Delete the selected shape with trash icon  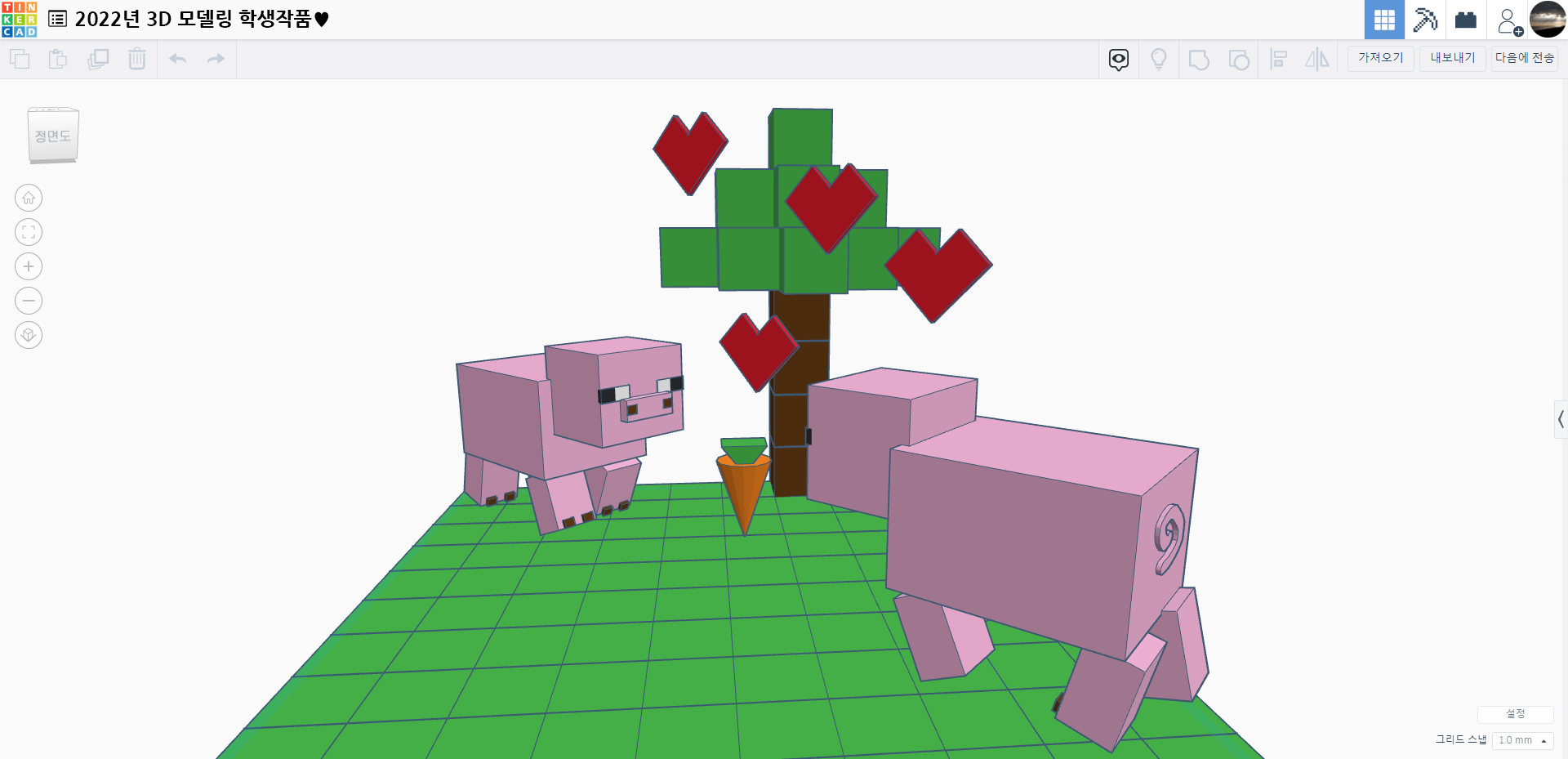137,59
